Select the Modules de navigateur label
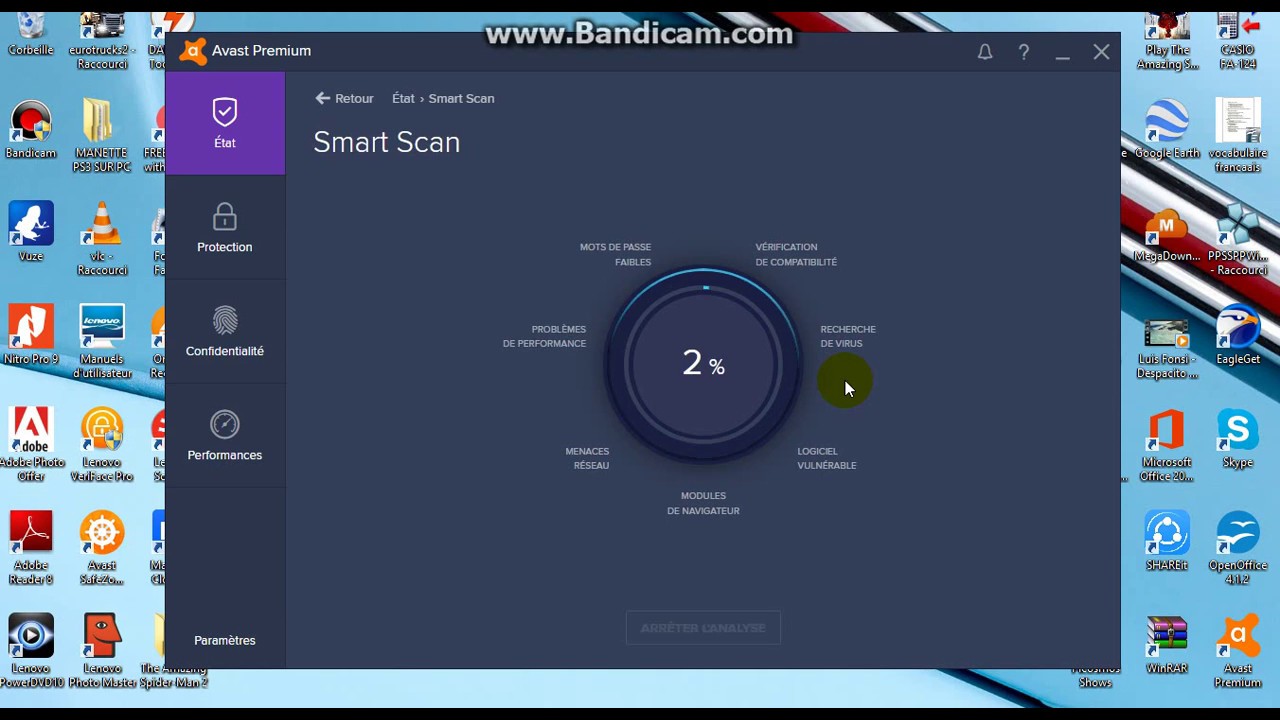 (x=703, y=503)
